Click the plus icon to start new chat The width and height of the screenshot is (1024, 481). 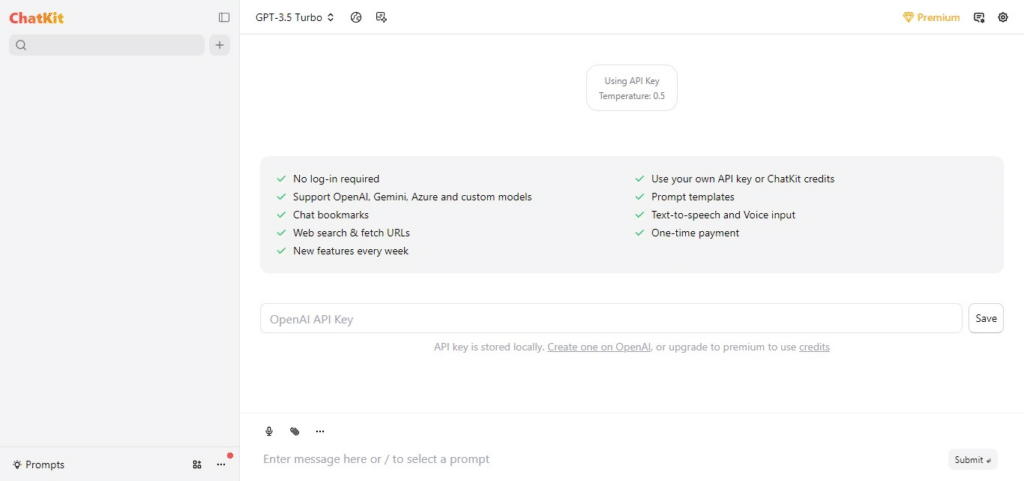[x=219, y=45]
